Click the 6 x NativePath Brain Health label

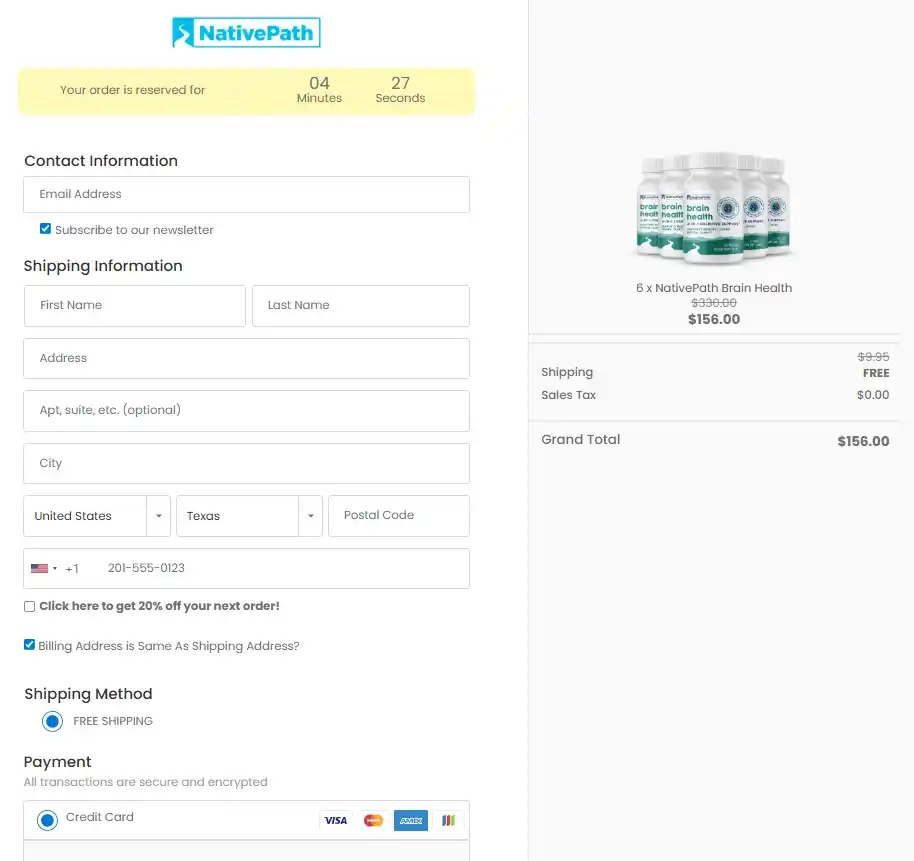713,288
